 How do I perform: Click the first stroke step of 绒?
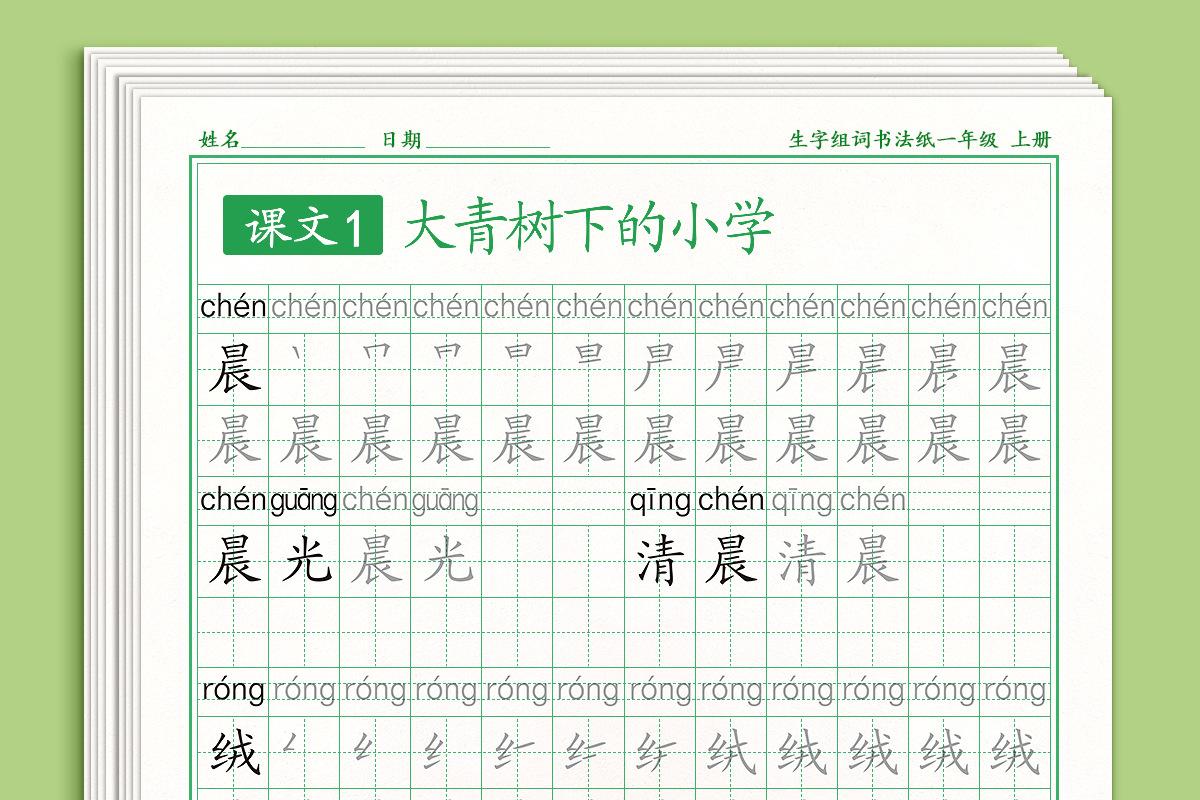291,743
